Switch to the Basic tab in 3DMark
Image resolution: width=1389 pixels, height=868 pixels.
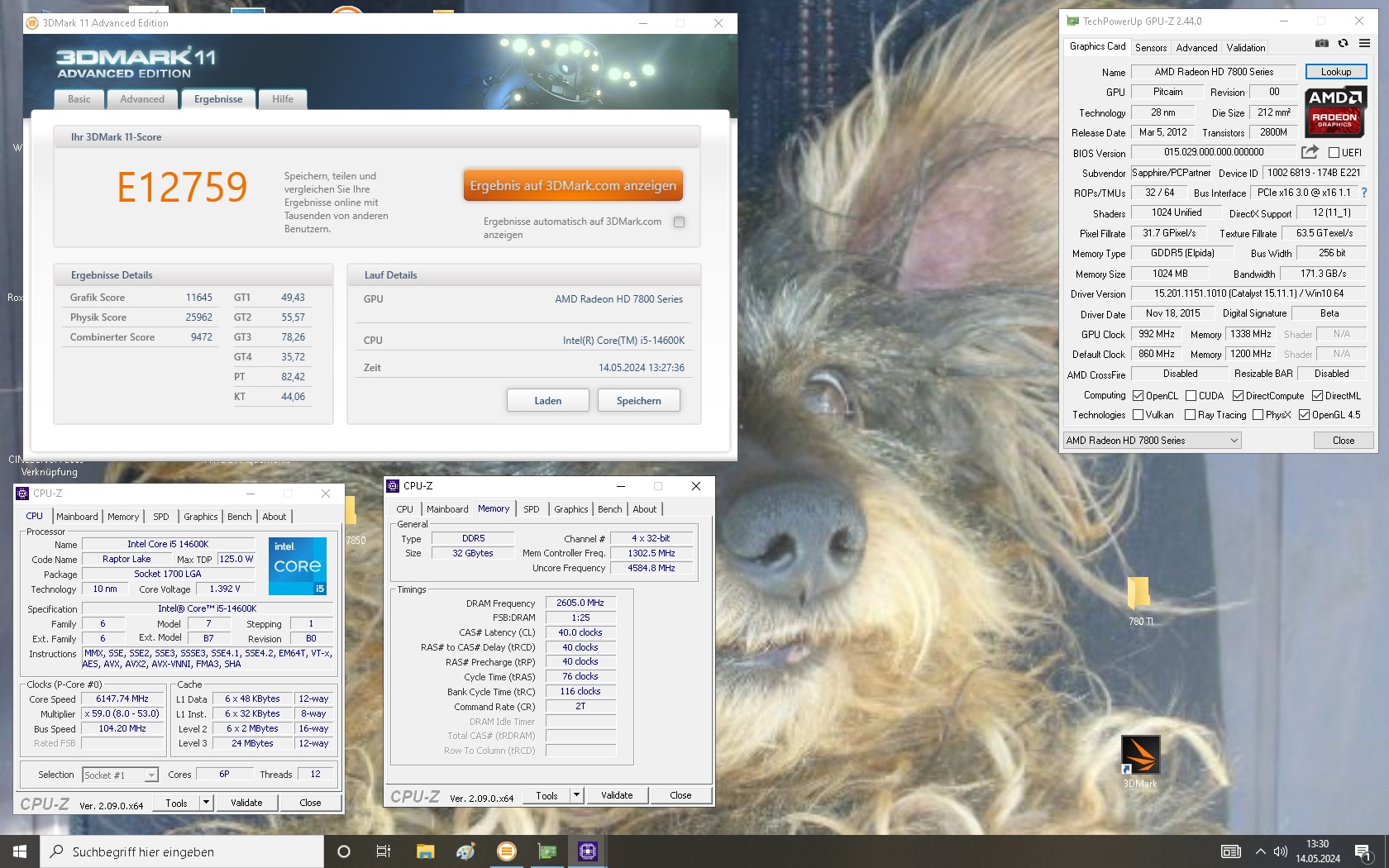click(x=79, y=99)
